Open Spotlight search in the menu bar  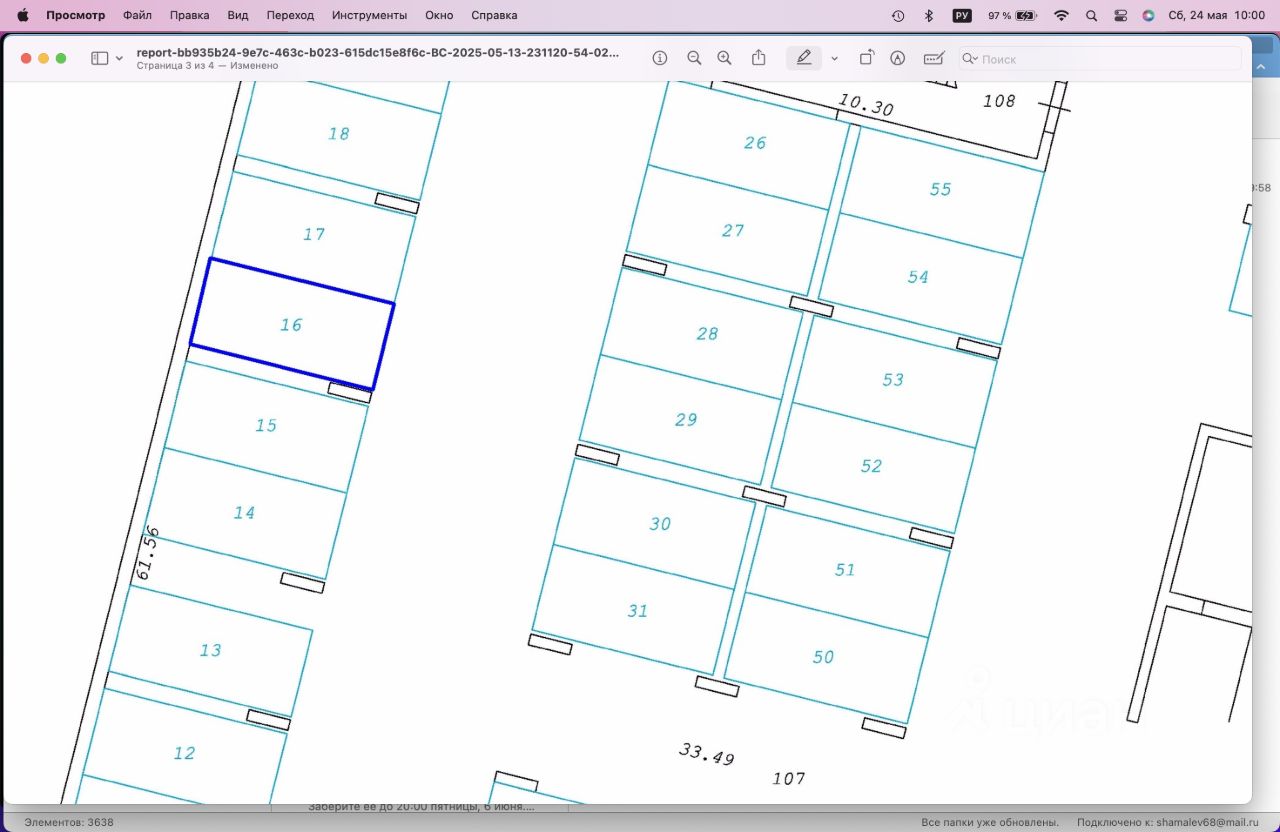pos(1091,15)
